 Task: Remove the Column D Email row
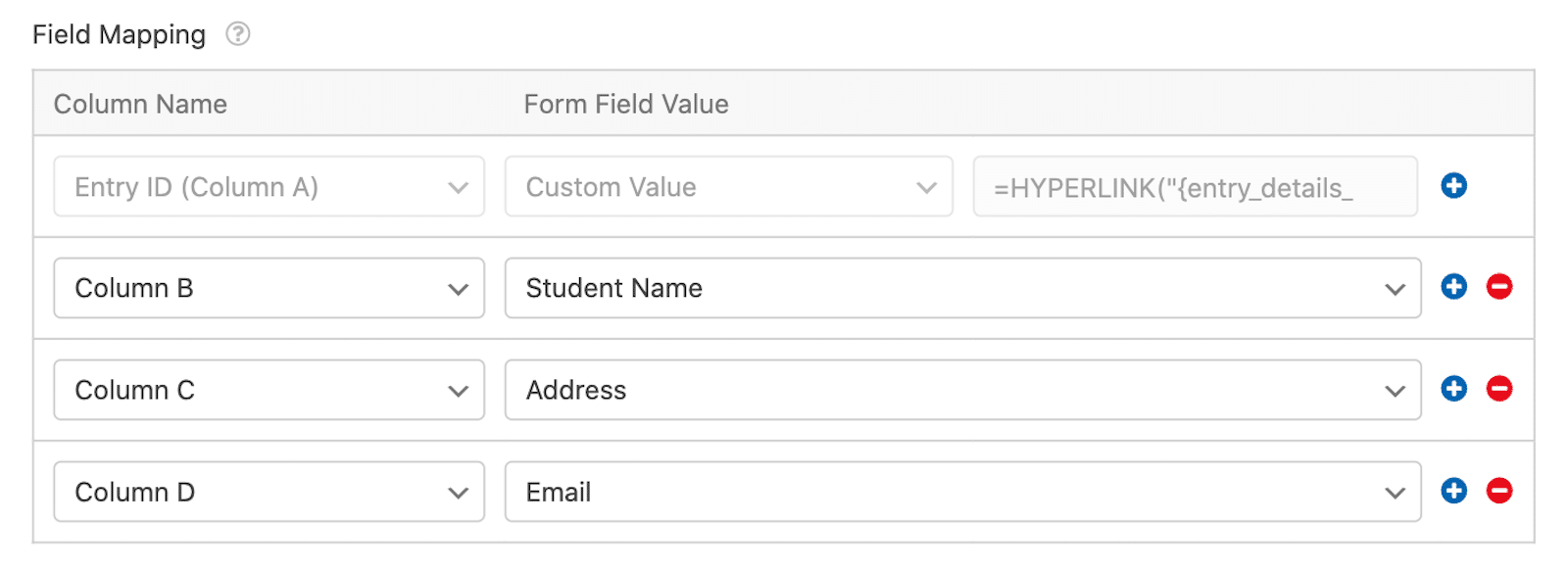1501,491
